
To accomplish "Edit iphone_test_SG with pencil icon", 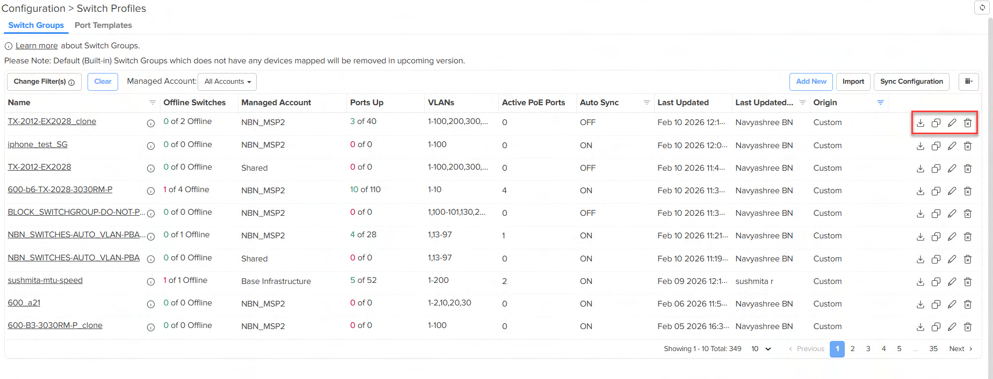I will [x=951, y=146].
